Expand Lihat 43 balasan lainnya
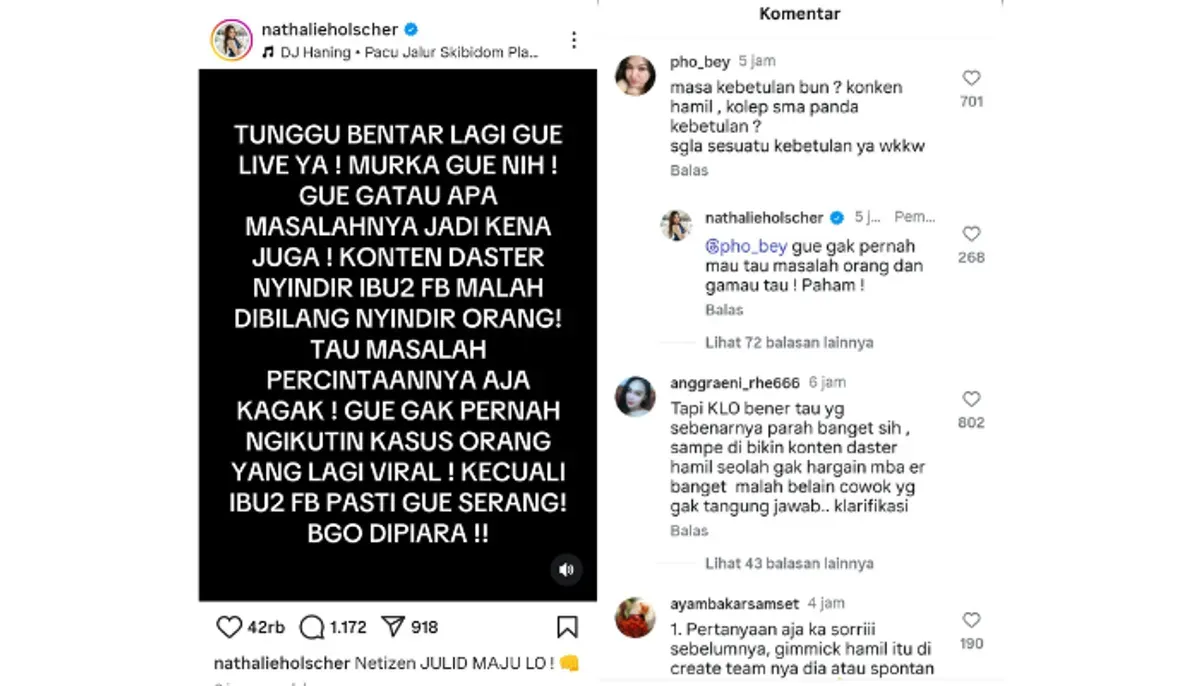 pyautogui.click(x=789, y=563)
